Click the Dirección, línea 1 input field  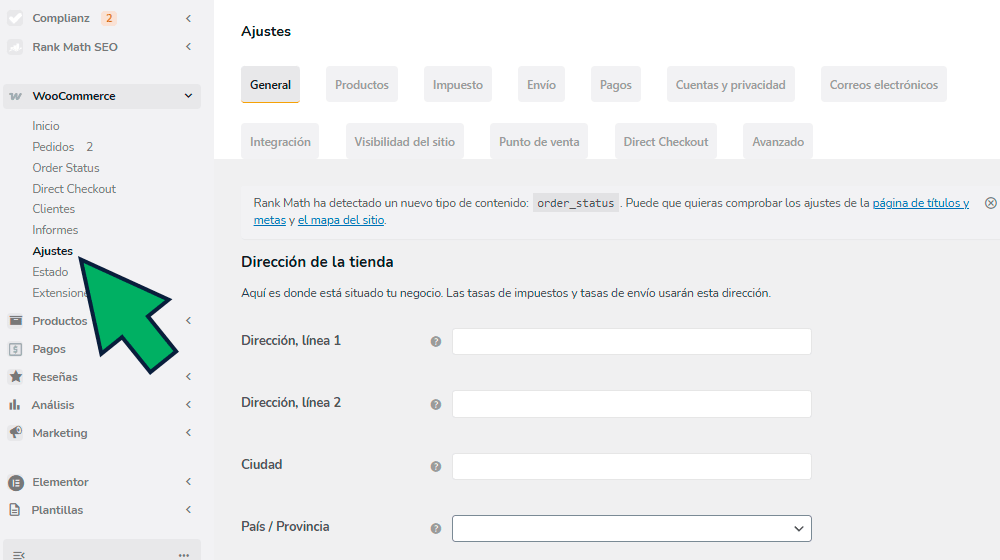coord(631,341)
